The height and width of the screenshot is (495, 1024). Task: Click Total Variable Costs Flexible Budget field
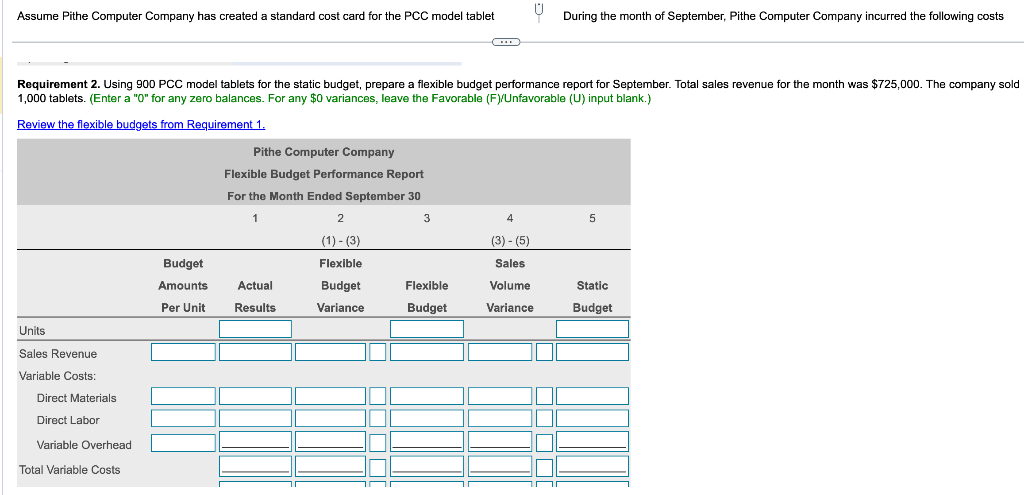coord(427,466)
